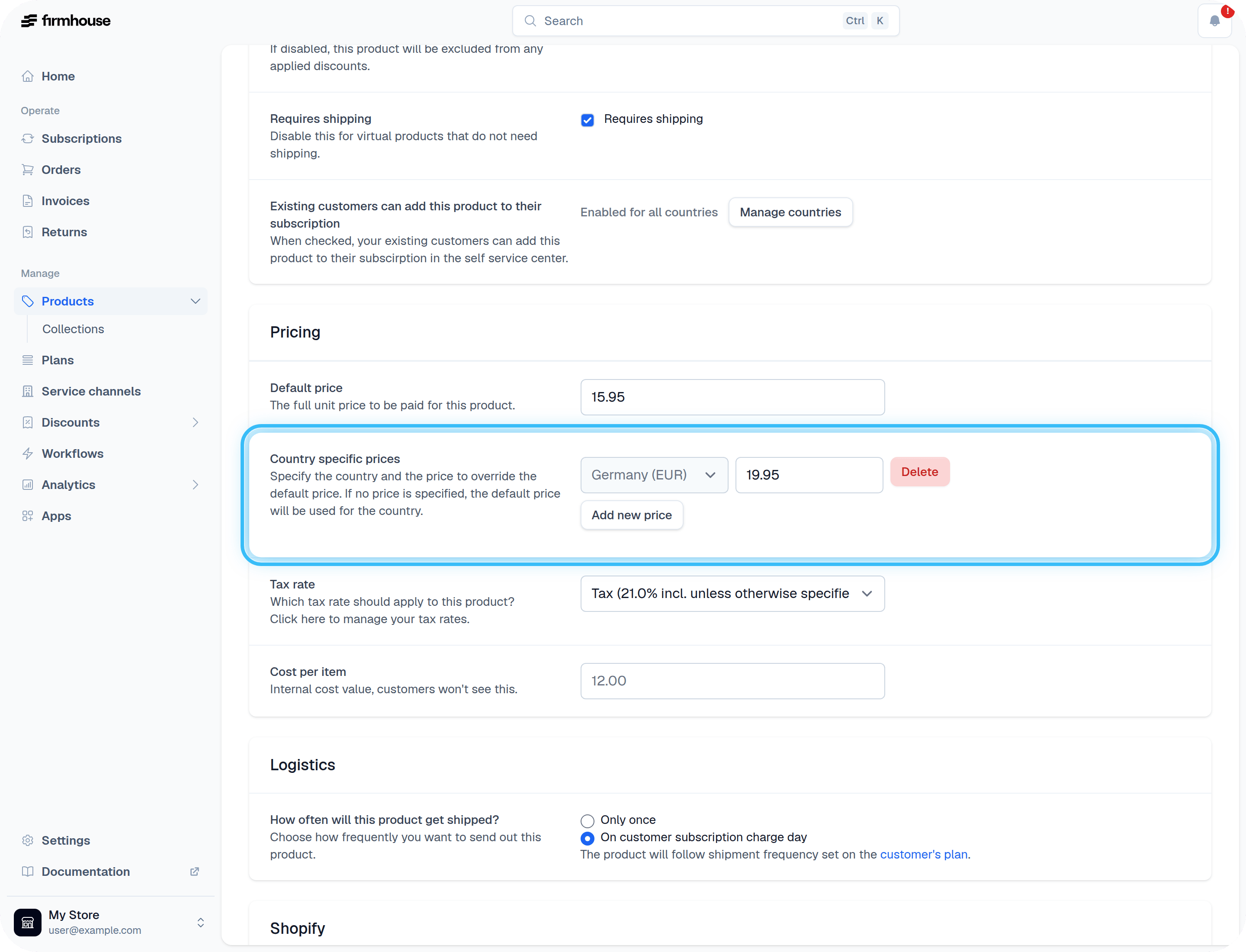
Task: Click the Default price input field
Action: point(732,397)
